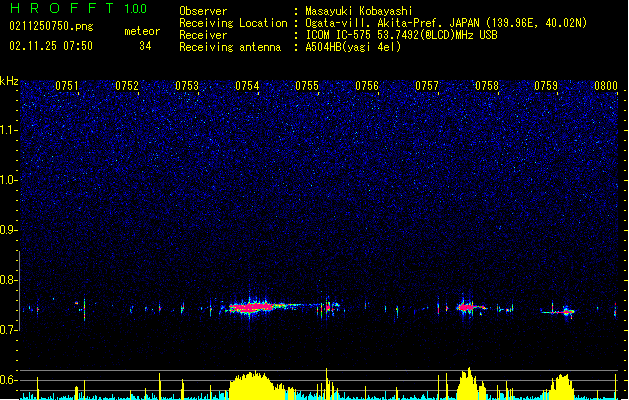The width and height of the screenshot is (629, 400).
Task: Click the 0759 time marker
Action: [546, 86]
